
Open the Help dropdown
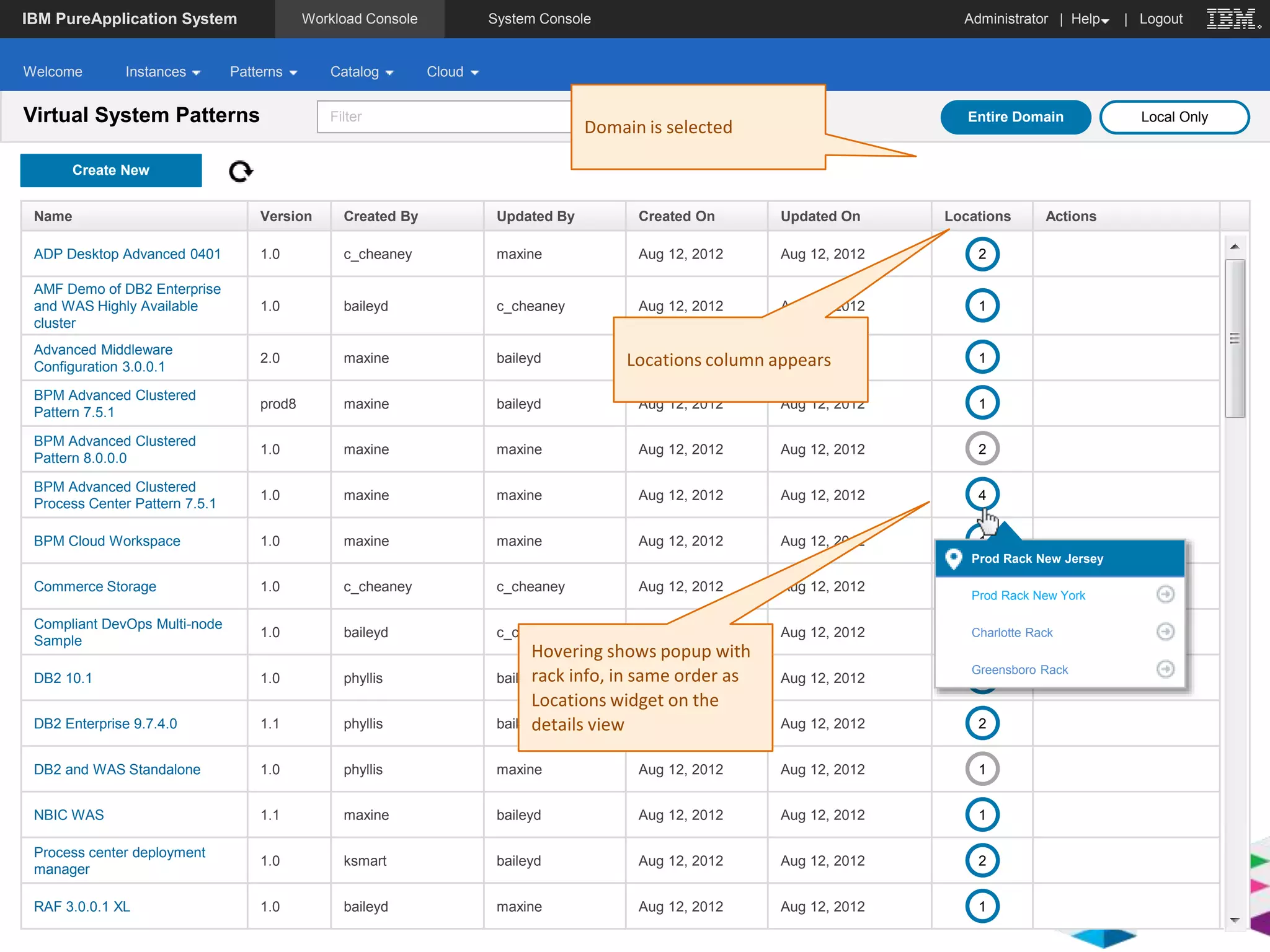click(x=1090, y=19)
